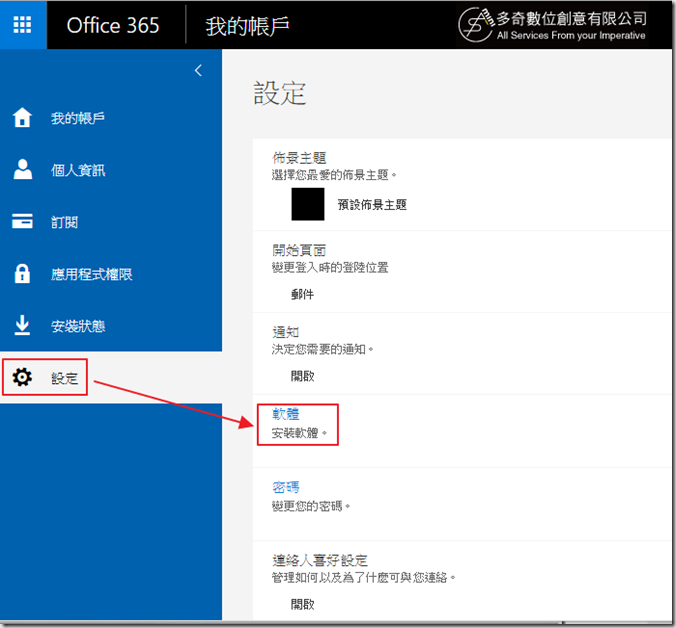Click the credit card icon for 訂閱
This screenshot has width=676, height=628.
point(22,221)
